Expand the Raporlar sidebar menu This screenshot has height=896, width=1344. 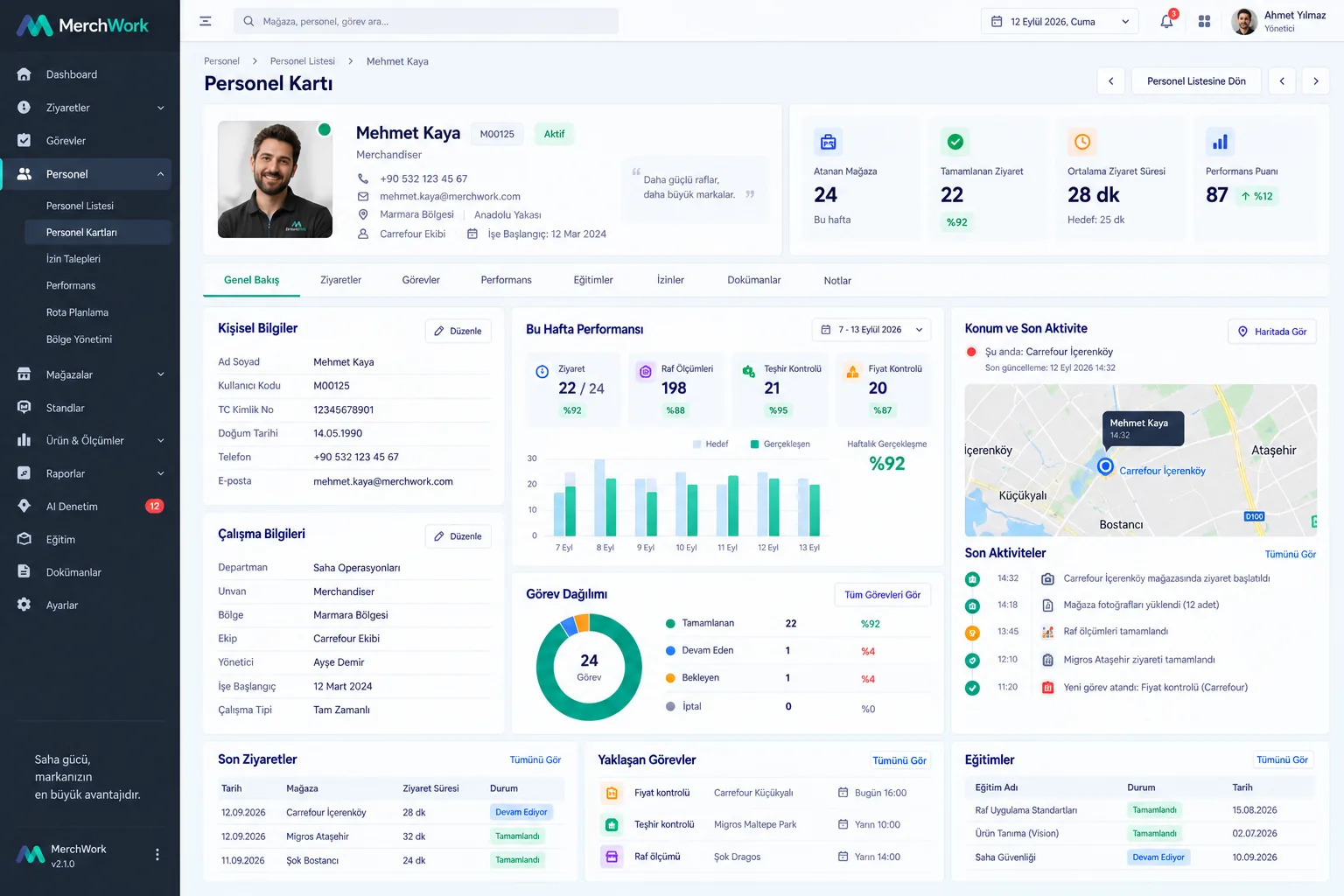pos(161,473)
